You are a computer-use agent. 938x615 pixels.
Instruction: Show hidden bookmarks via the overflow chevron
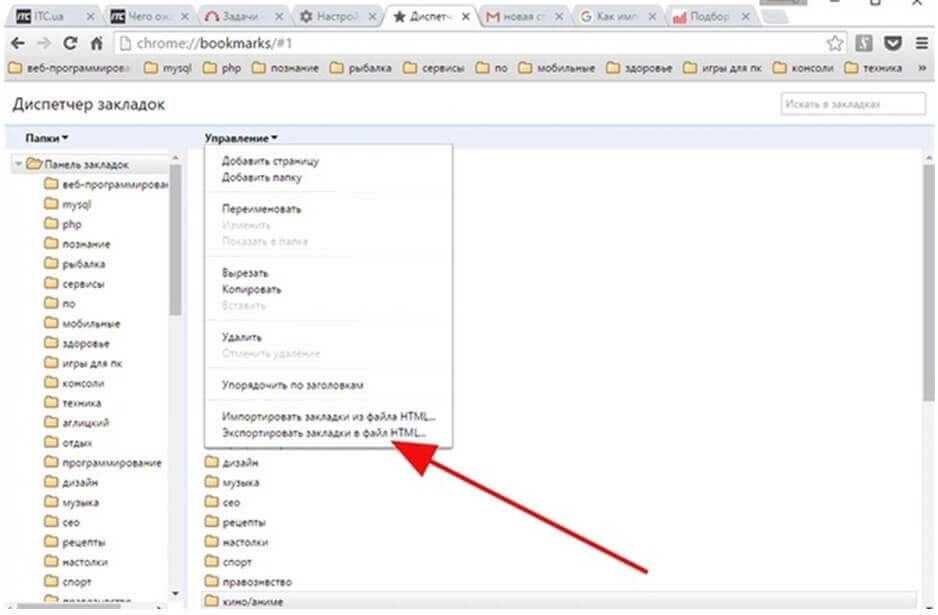(922, 68)
